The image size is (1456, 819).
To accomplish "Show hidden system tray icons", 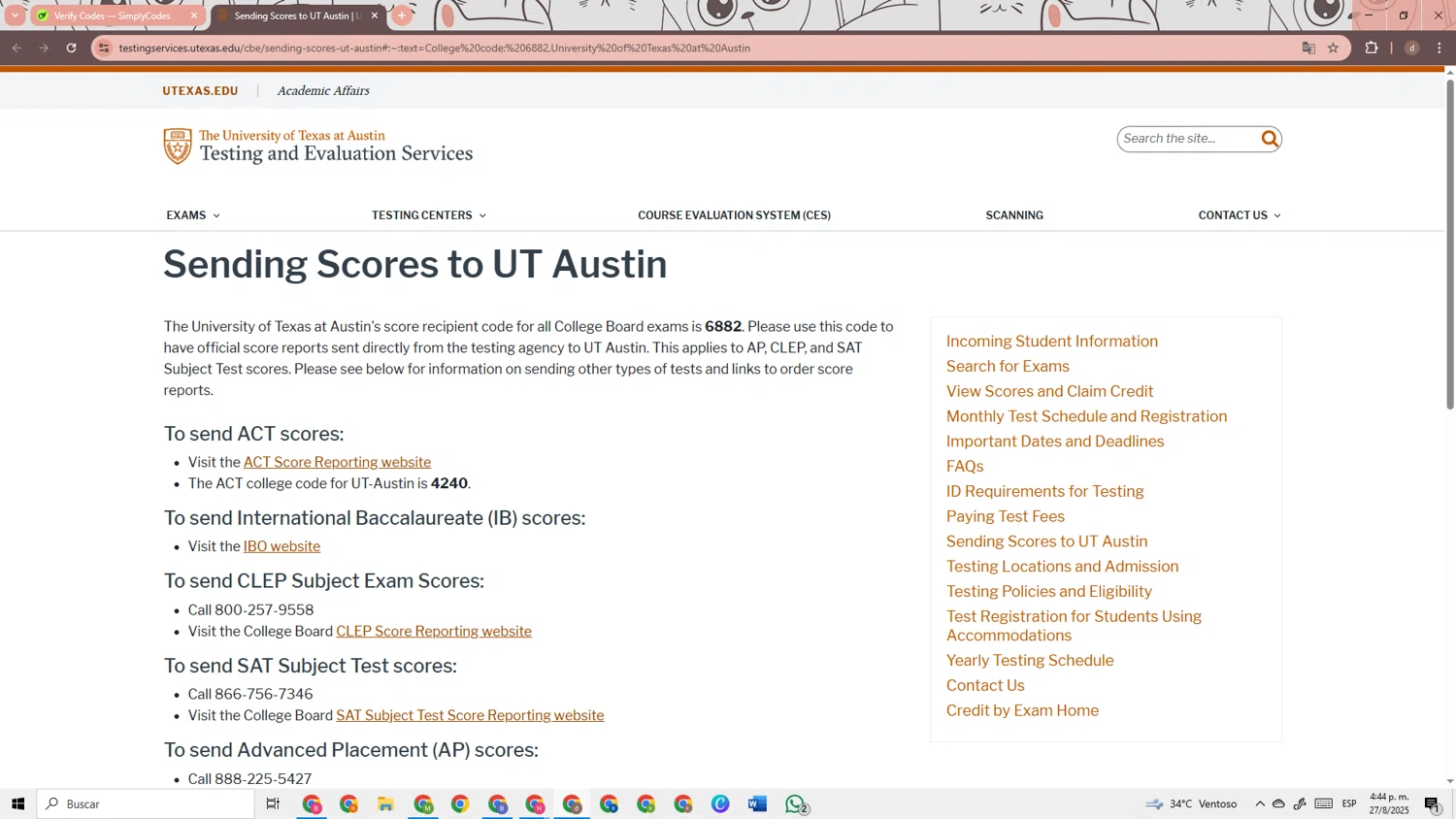I will click(x=1260, y=803).
